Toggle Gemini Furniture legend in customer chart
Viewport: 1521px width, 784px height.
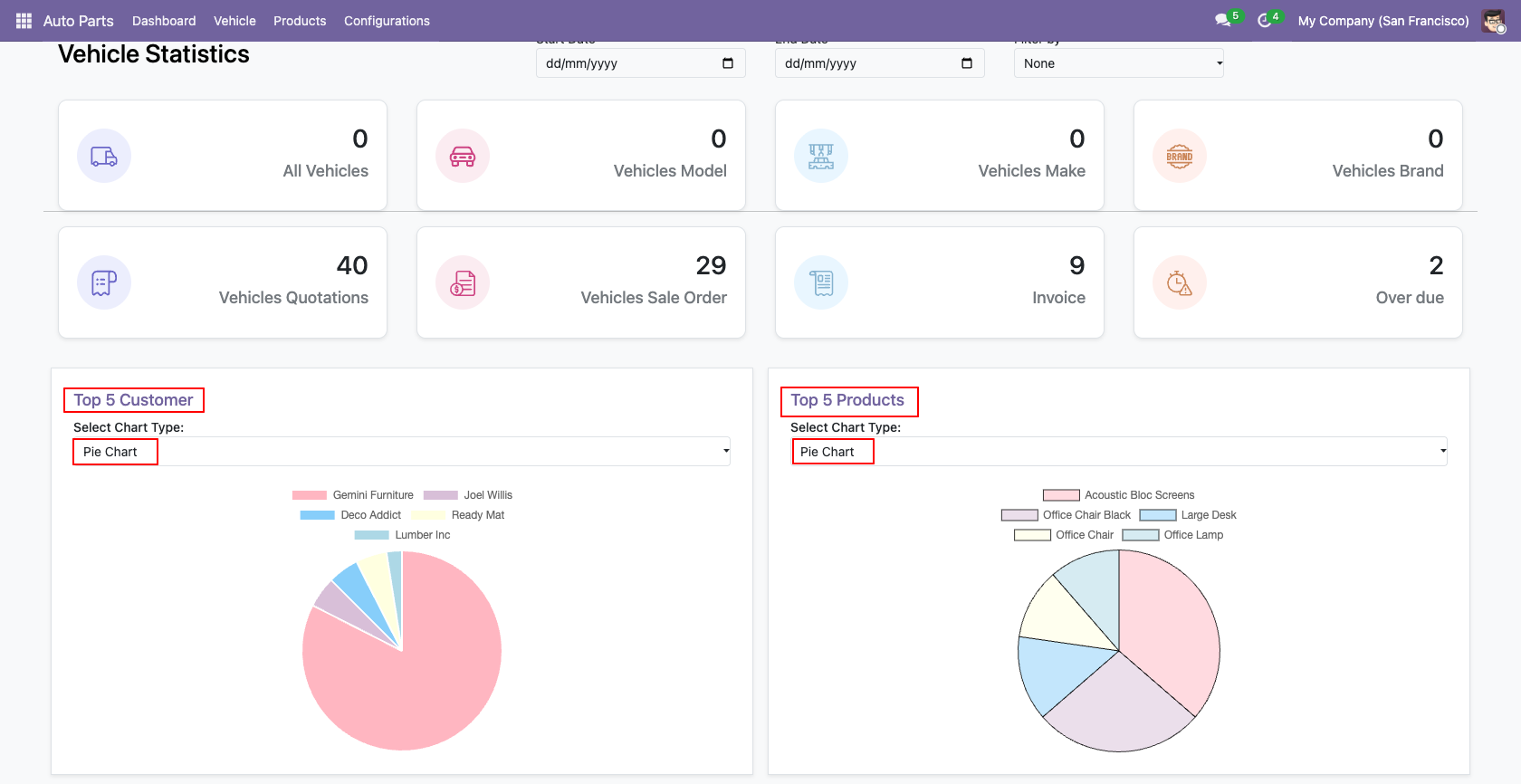353,495
